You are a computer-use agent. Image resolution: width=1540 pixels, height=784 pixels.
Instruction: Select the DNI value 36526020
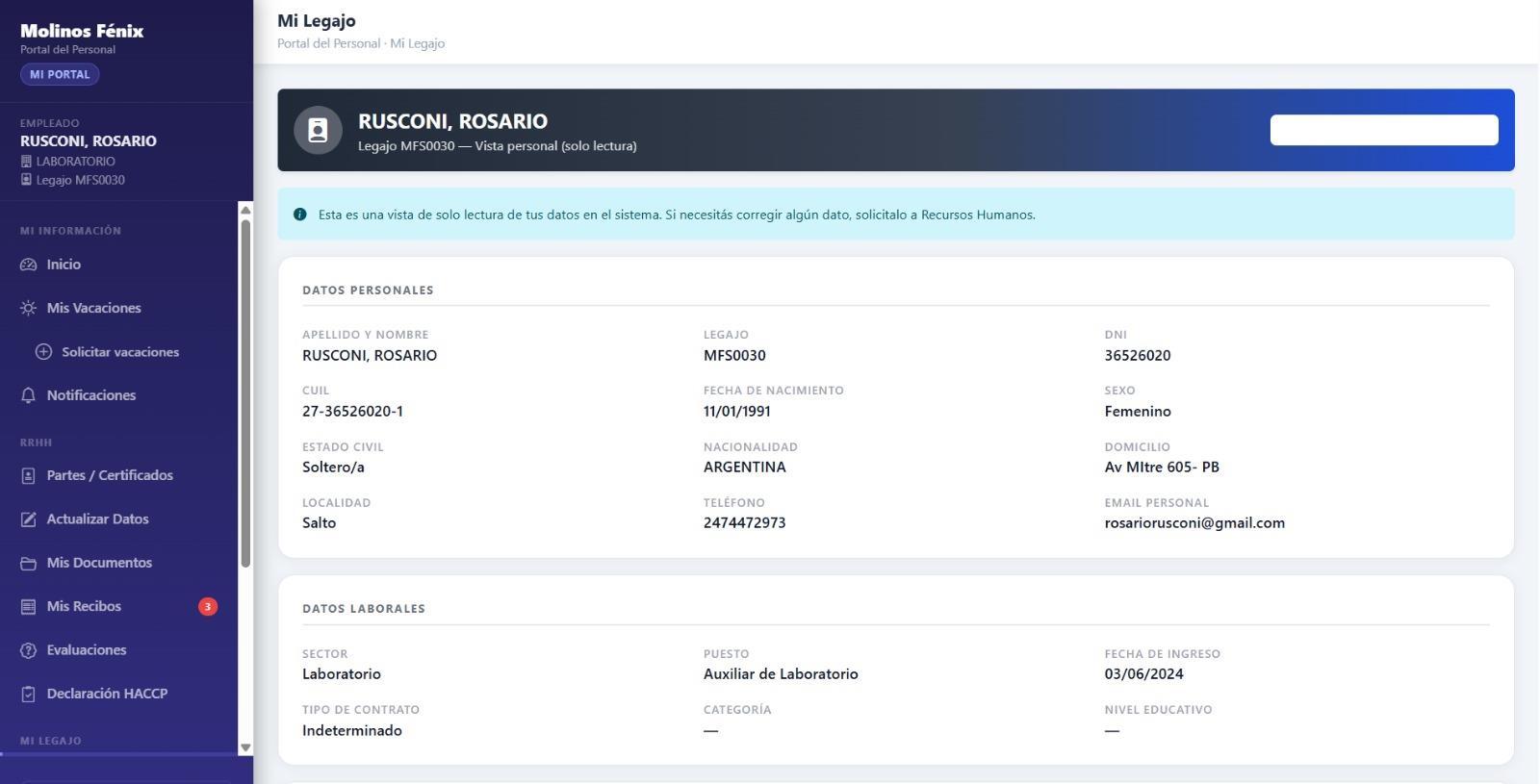[1138, 356]
